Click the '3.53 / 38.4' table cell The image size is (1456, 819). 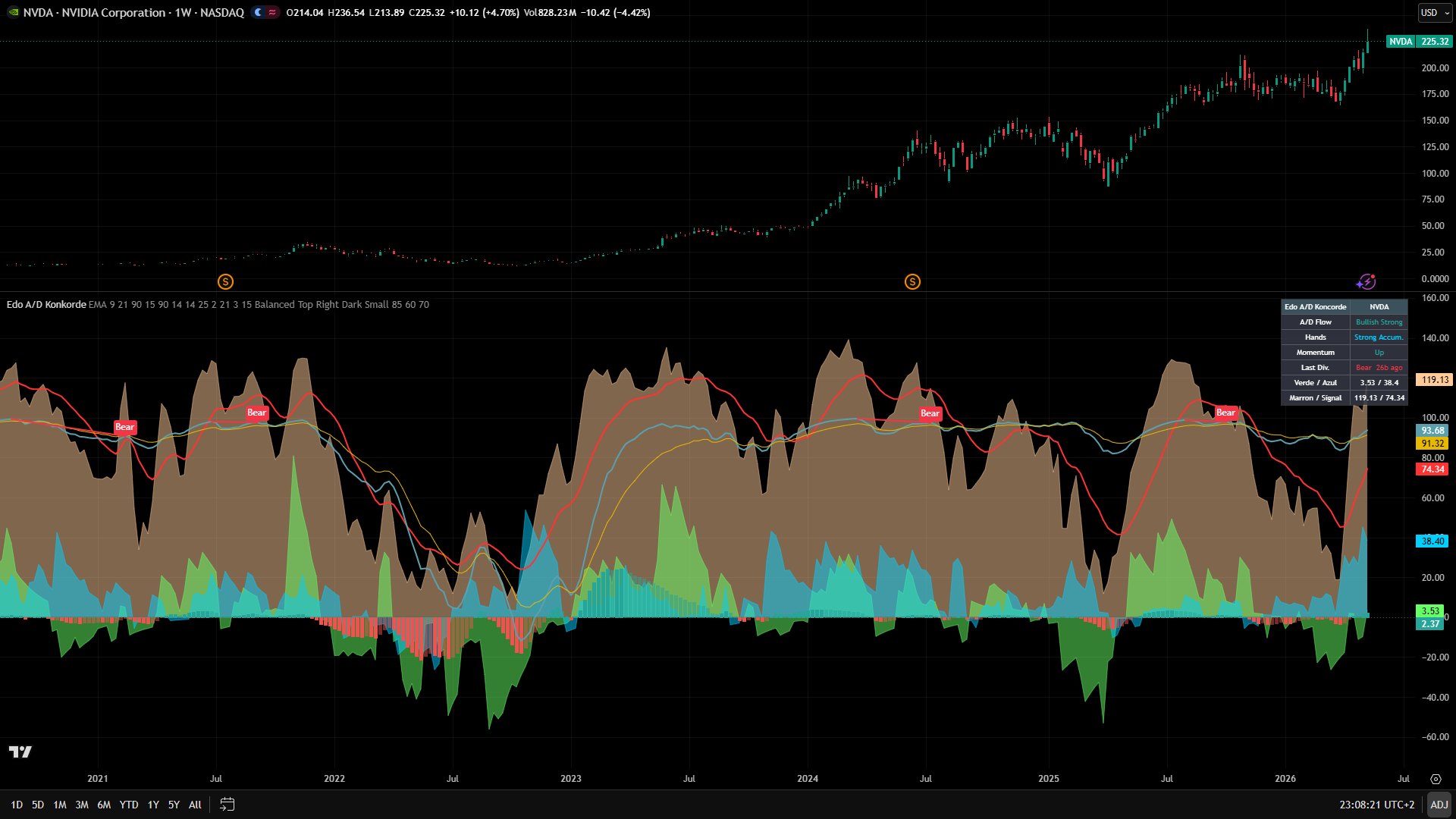1379,383
